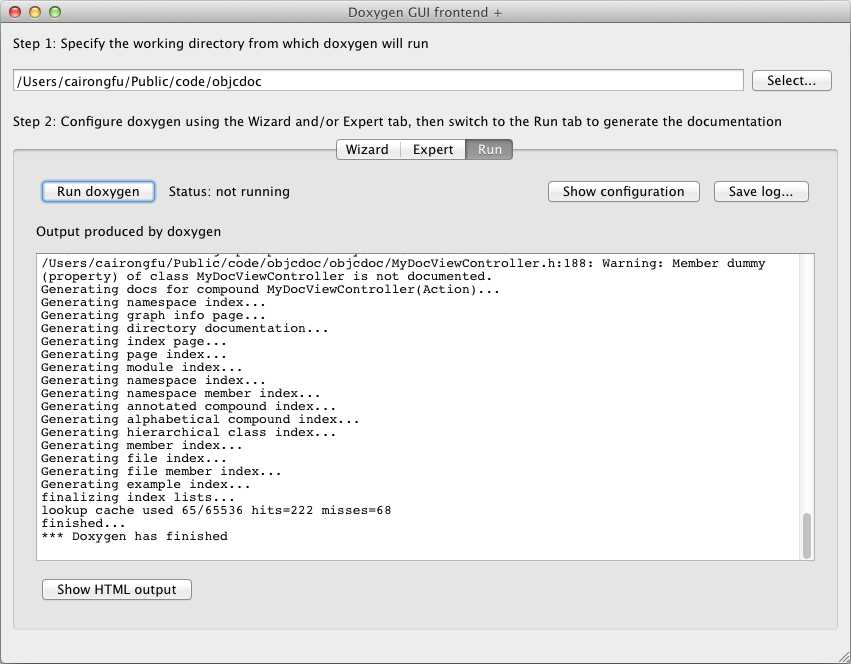Viewport: 851px width, 664px height.
Task: Choose working directory with Select... button
Action: click(791, 80)
